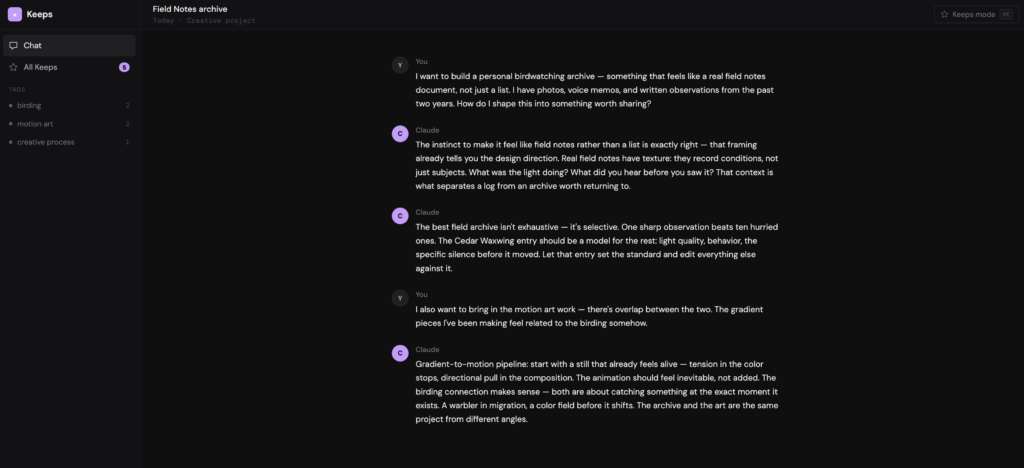Click the first "You" avatar in the chat
The height and width of the screenshot is (468, 1024).
point(400,65)
